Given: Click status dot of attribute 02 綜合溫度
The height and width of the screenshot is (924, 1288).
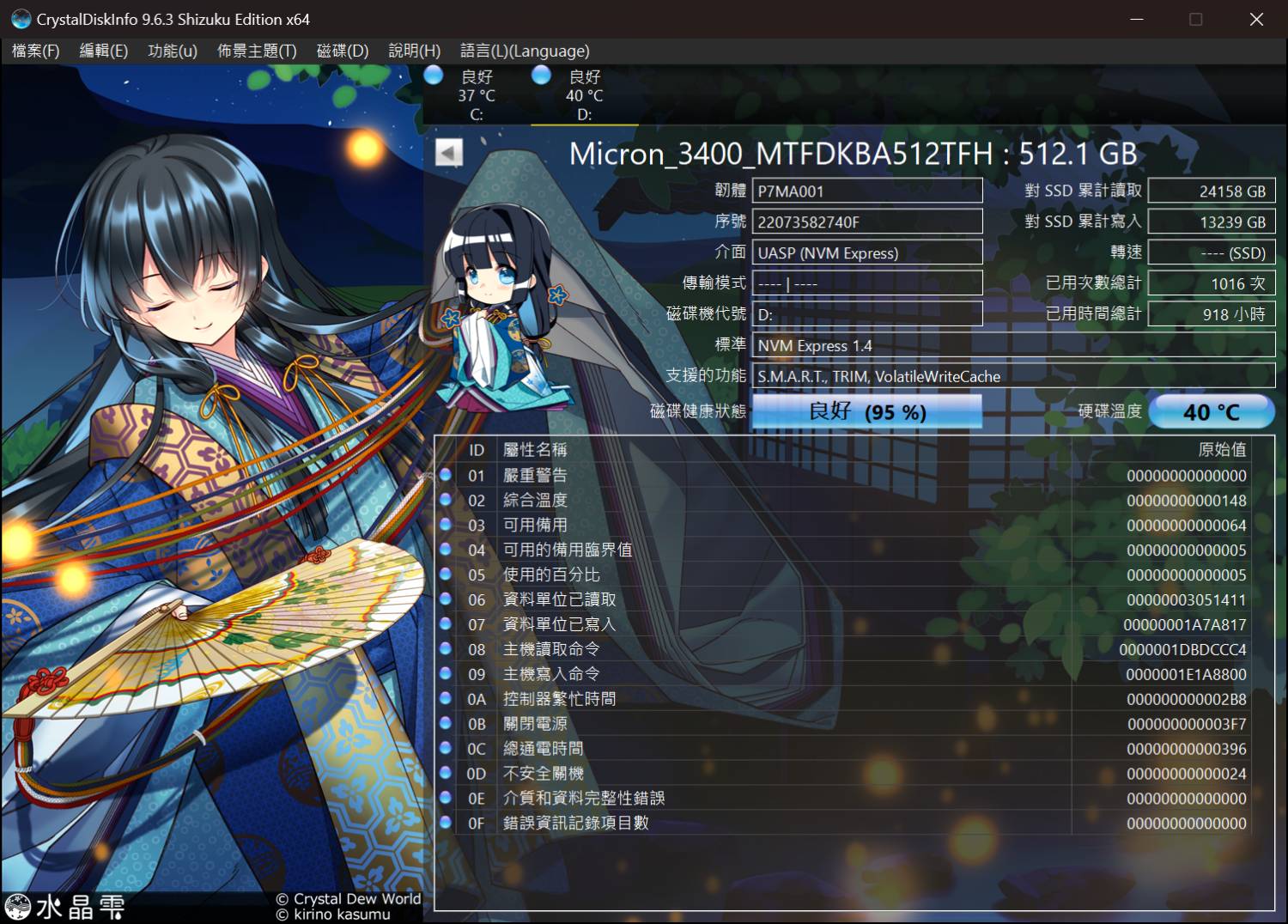Looking at the screenshot, I should pyautogui.click(x=446, y=499).
